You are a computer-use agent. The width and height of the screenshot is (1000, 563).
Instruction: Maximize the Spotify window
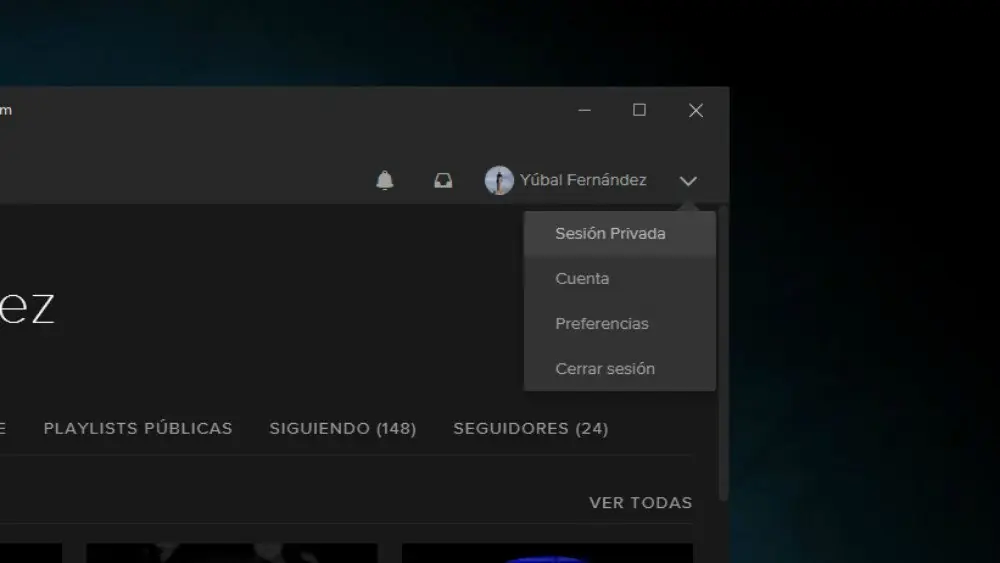tap(639, 110)
